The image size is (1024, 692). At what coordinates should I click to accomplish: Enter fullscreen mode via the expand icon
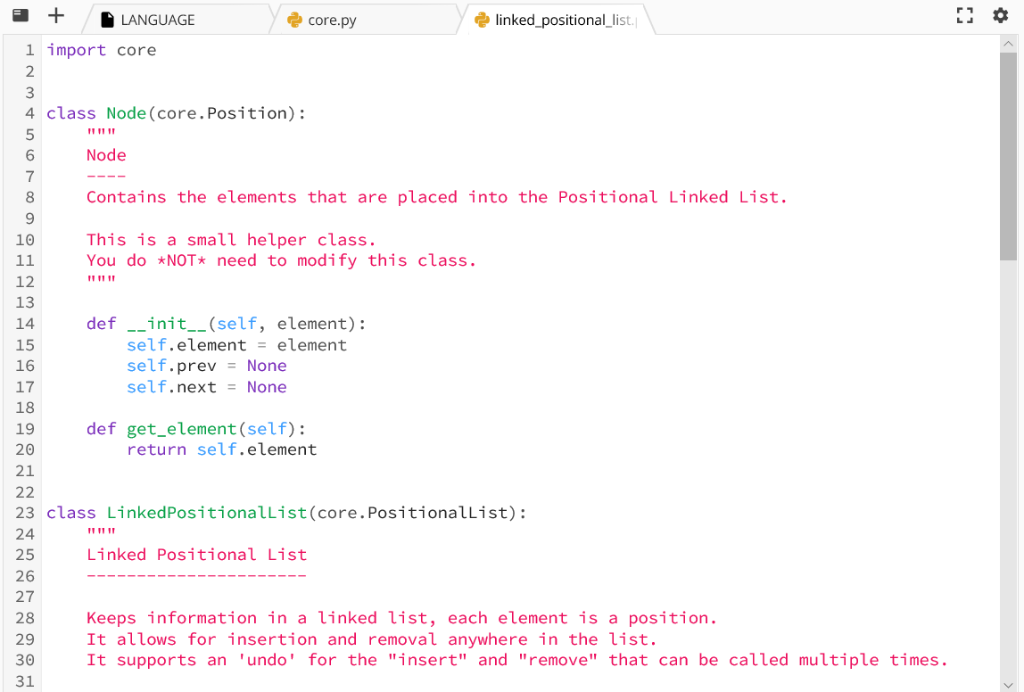[x=964, y=15]
